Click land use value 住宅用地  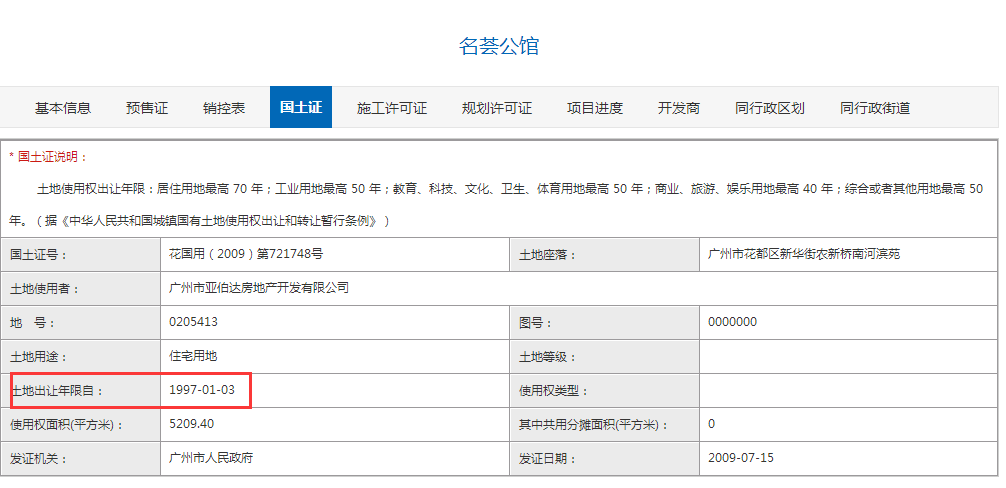point(194,356)
